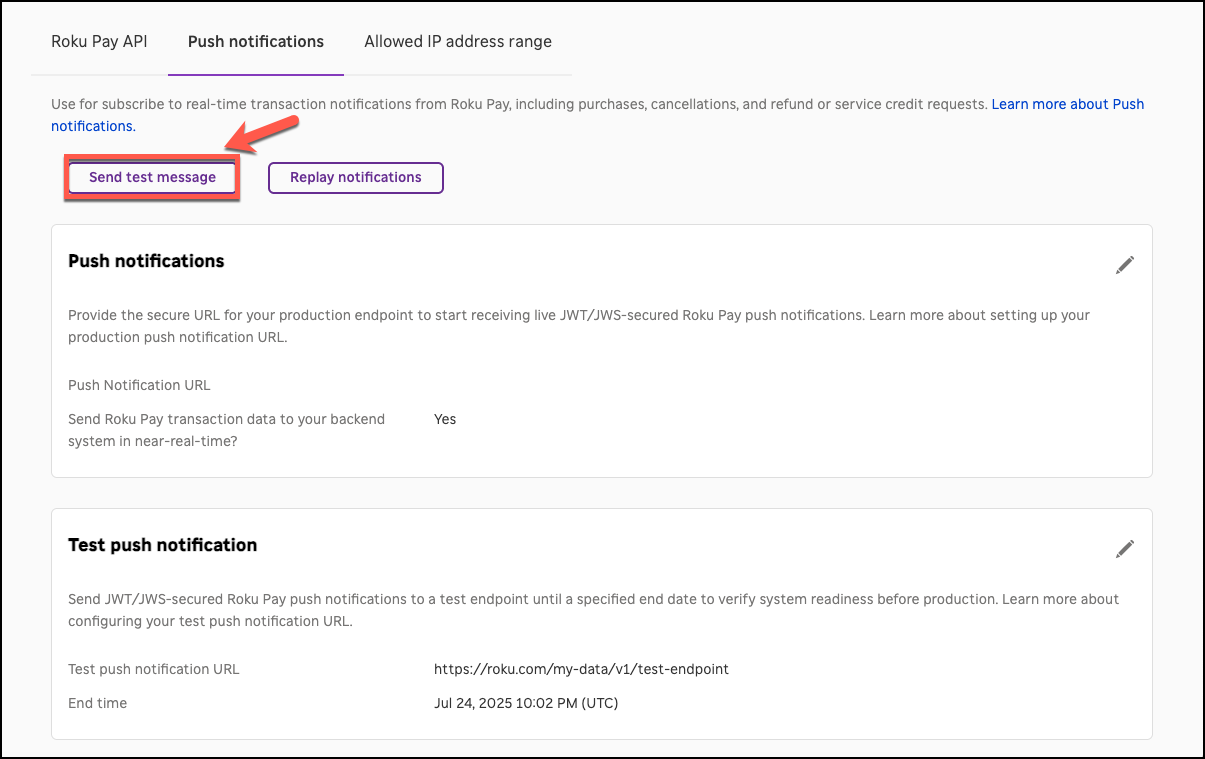Click the Yes value for near-real-time data

tap(445, 419)
